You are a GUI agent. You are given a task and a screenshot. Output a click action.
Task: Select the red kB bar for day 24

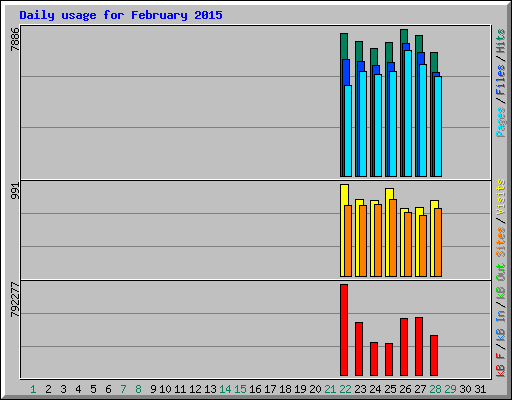point(374,359)
